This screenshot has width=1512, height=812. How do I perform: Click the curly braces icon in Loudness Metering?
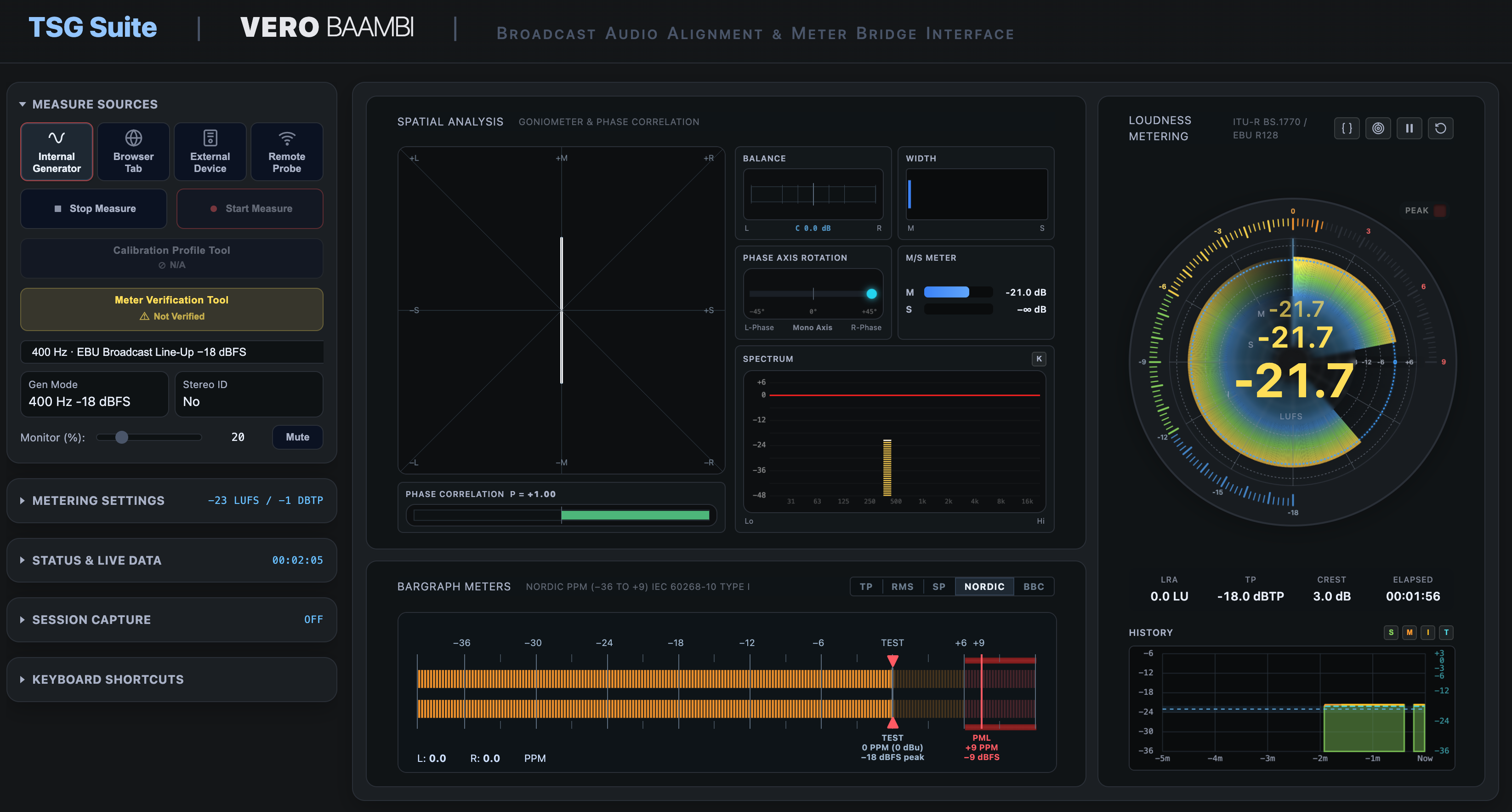coord(1347,128)
